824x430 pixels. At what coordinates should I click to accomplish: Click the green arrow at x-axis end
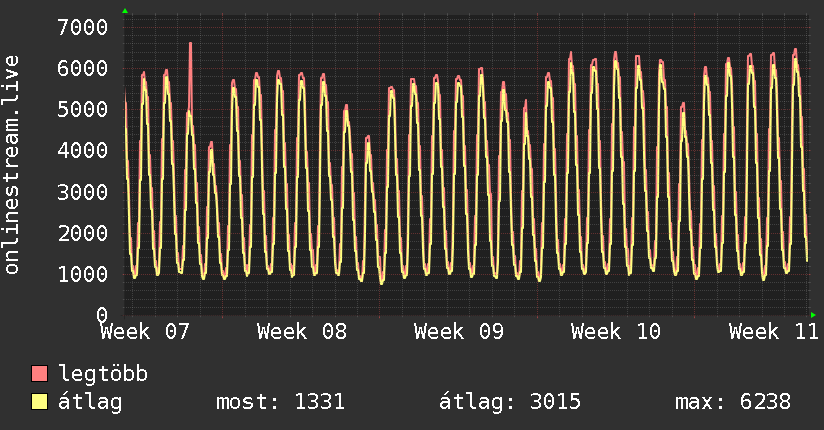pos(813,315)
